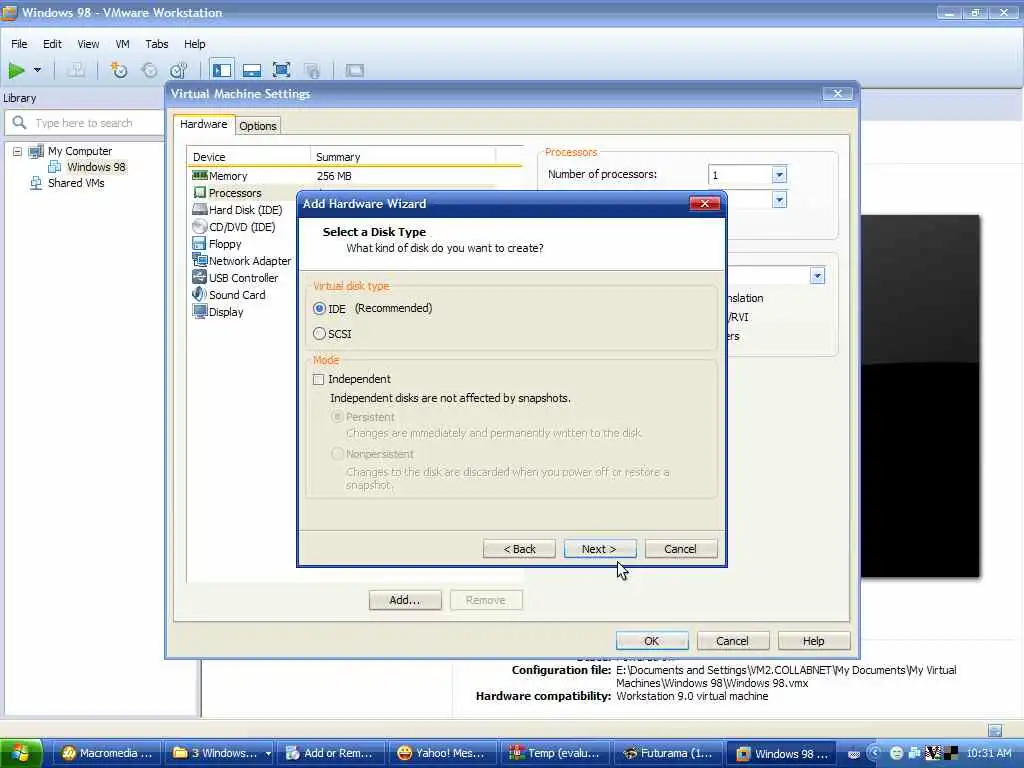Toggle the library sidebar view icon
Screen dimensions: 1024x768
tap(221, 70)
